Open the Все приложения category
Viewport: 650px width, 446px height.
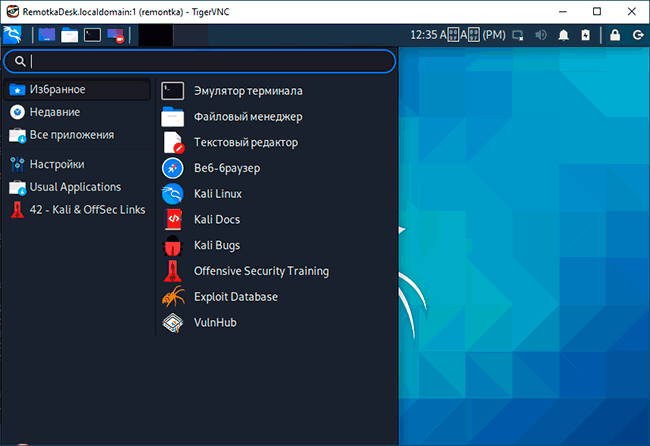pyautogui.click(x=77, y=135)
